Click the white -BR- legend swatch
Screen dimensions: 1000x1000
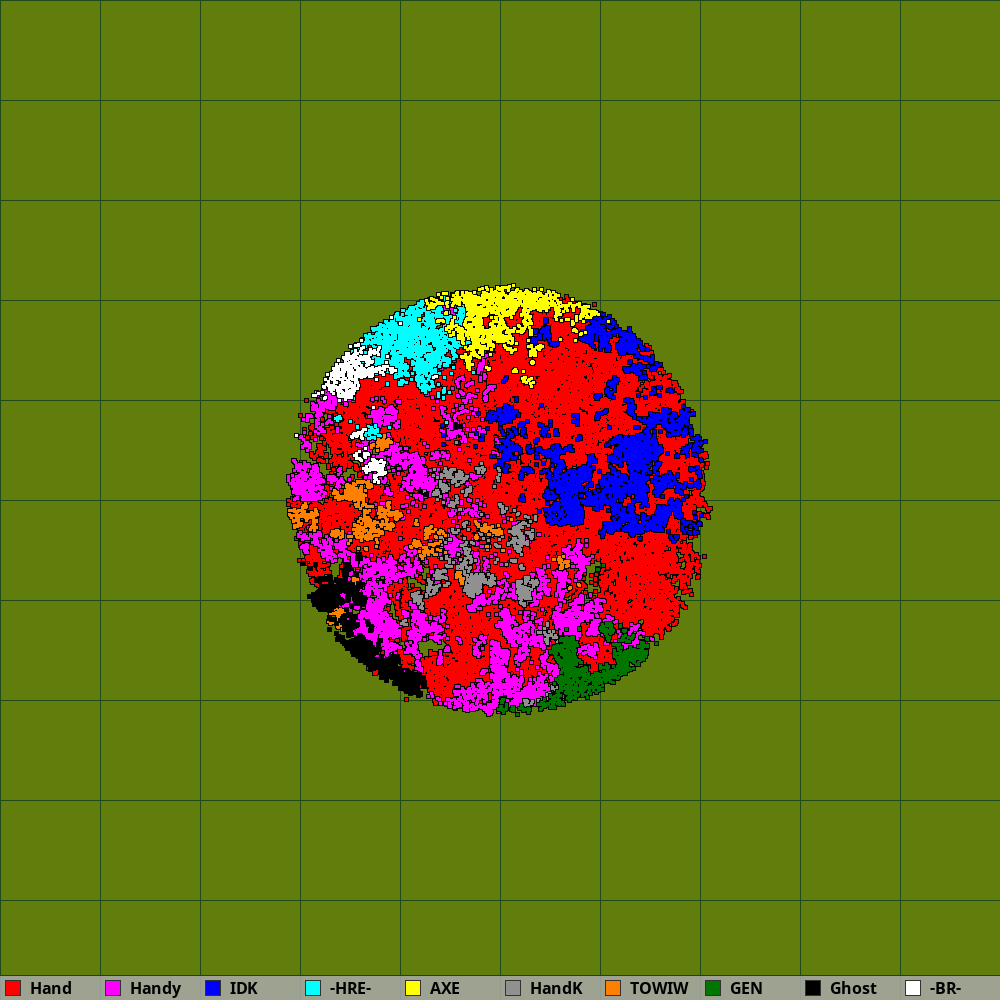(913, 988)
